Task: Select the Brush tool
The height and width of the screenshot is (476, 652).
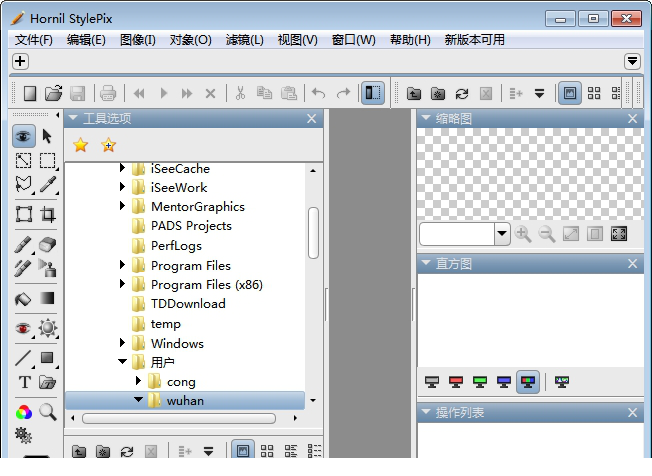Action: [x=23, y=244]
